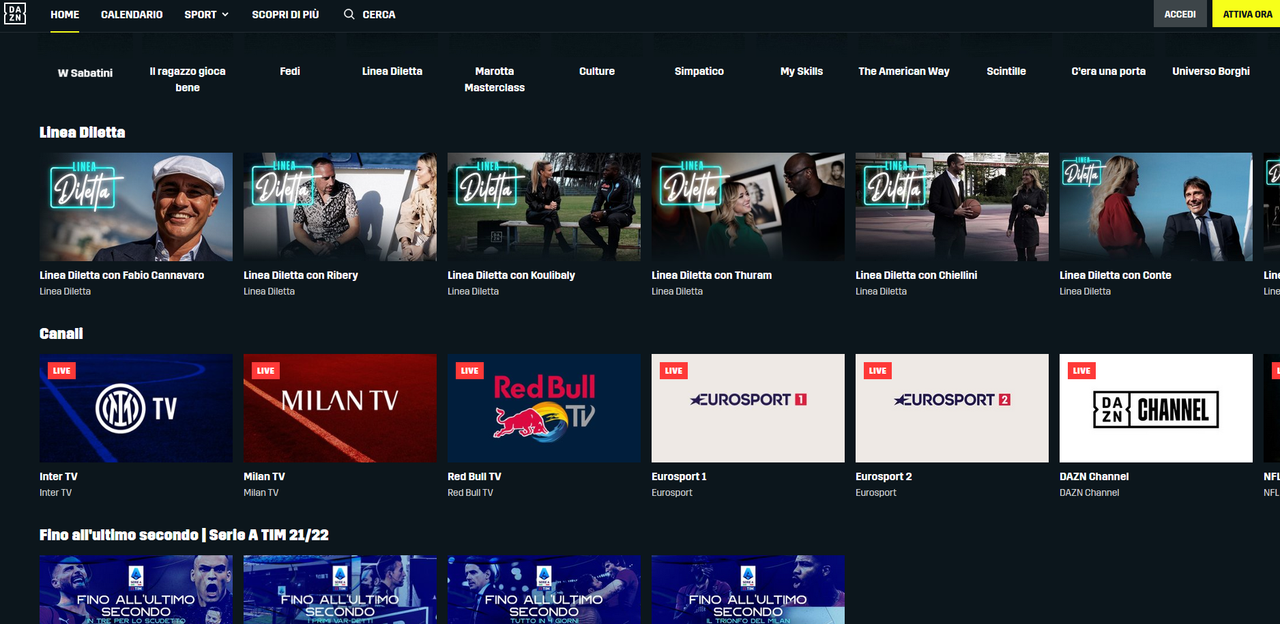The width and height of the screenshot is (1280, 624).
Task: Click LIVE badge on Eurosport 1 tile
Action: tap(674, 371)
